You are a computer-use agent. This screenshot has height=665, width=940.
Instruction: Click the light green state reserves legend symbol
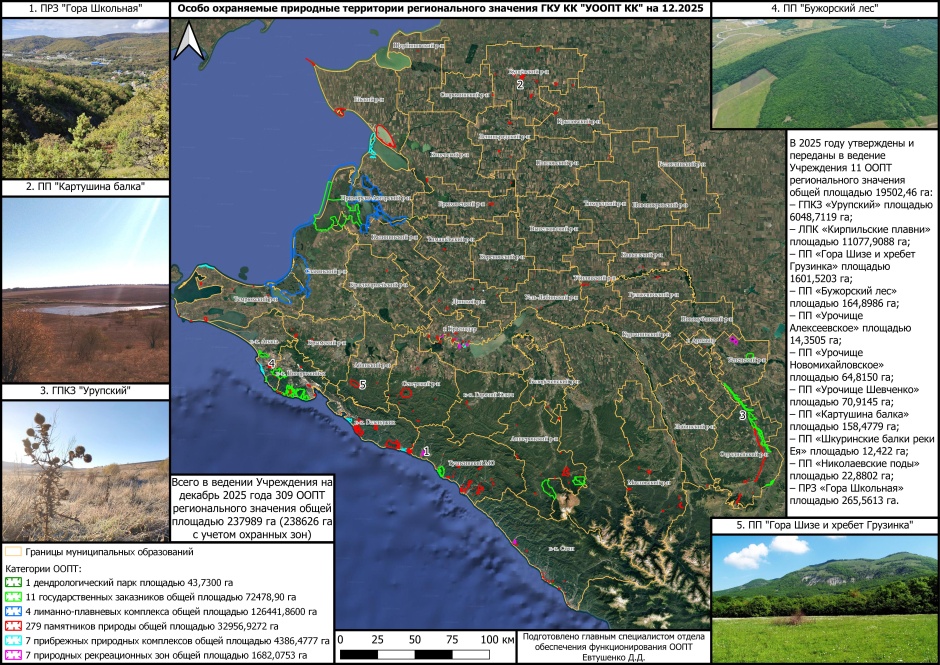pyautogui.click(x=14, y=597)
